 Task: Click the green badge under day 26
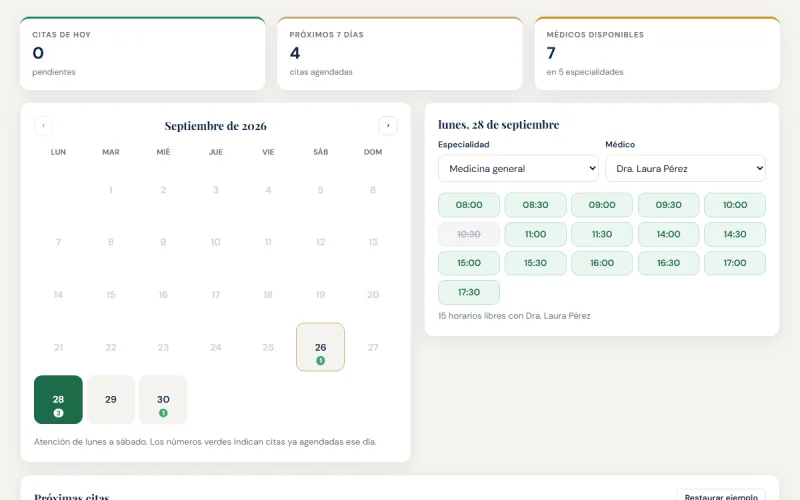[320, 361]
